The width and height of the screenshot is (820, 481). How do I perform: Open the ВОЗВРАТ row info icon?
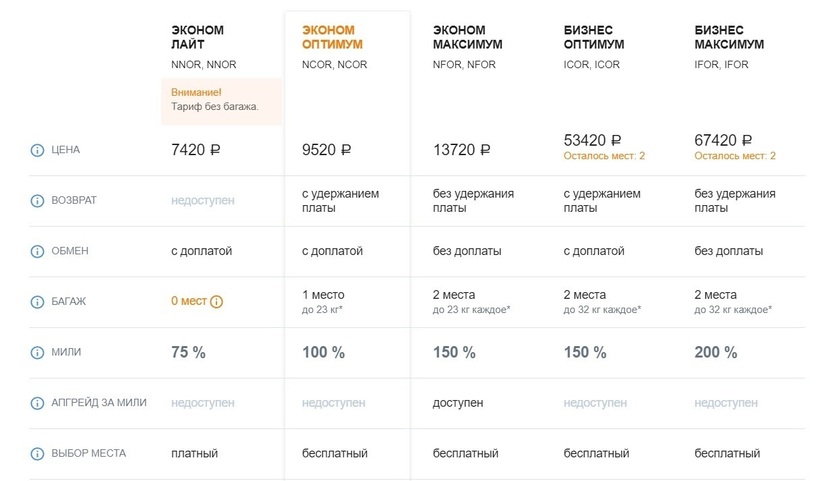[38, 201]
